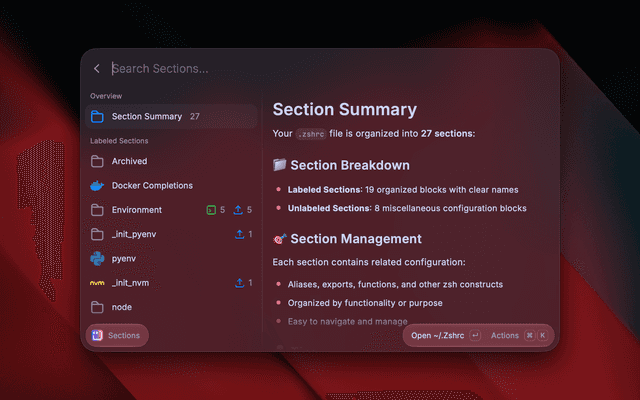
Task: Open the Actions menu
Action: tap(505, 336)
